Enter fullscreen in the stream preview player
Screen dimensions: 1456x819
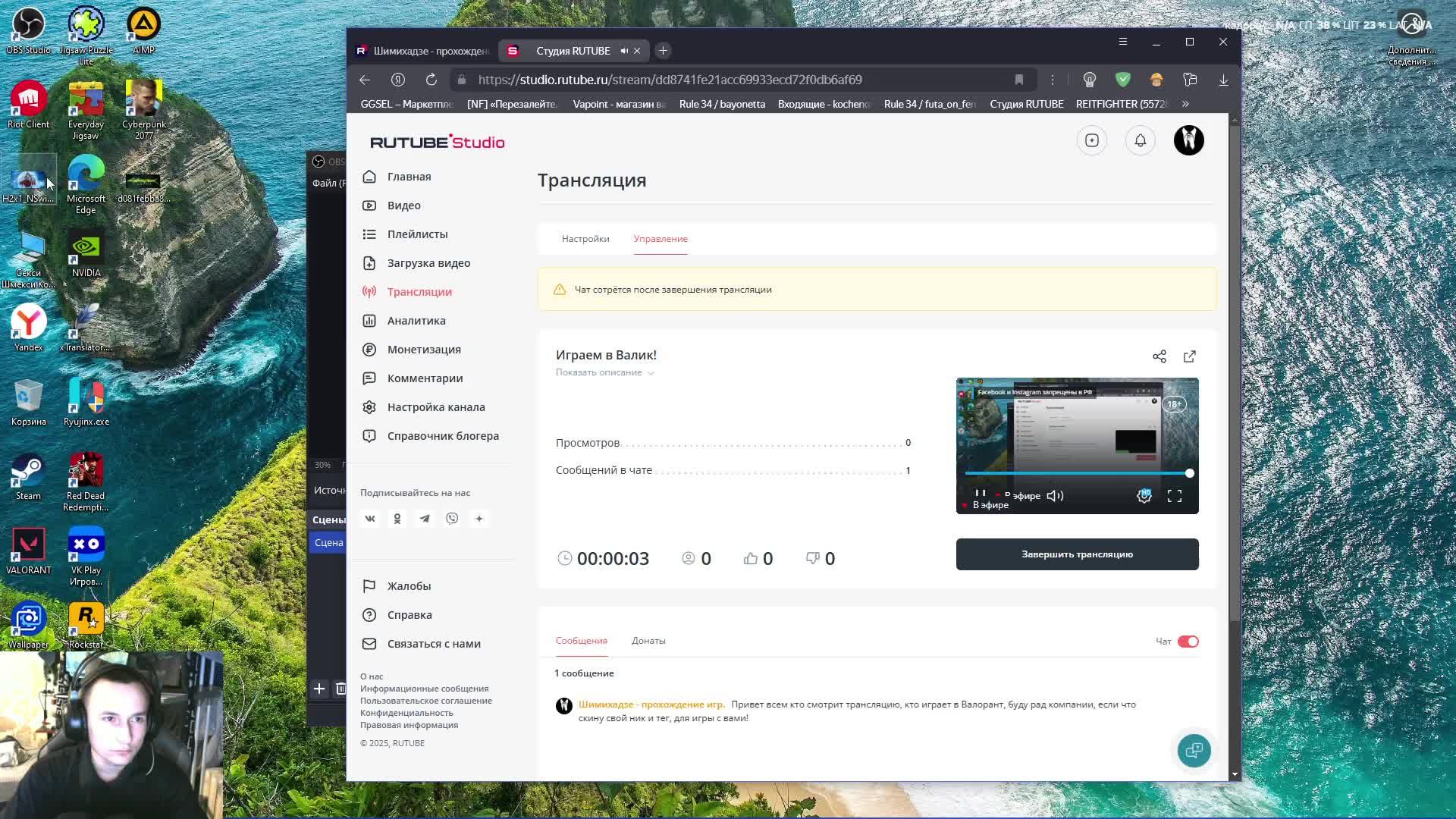click(1174, 496)
